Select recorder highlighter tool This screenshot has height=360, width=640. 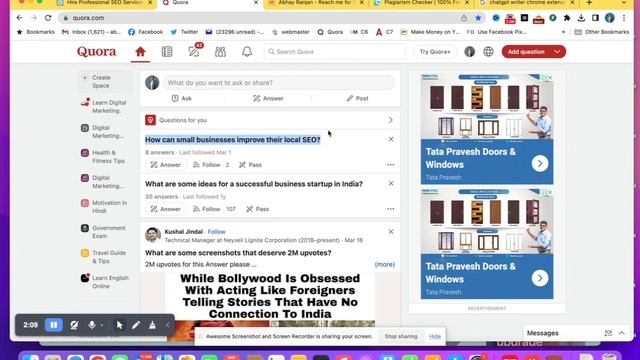tap(152, 325)
